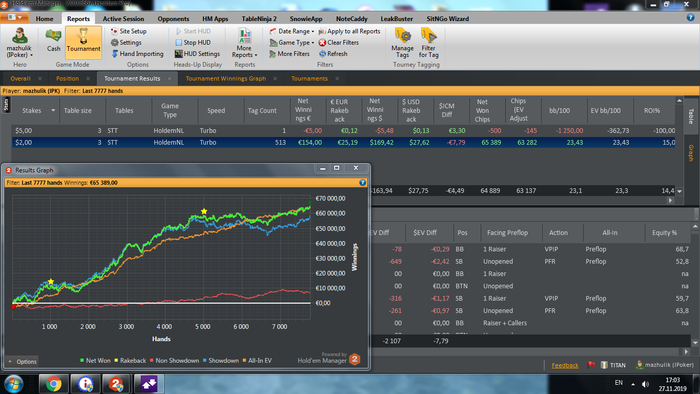Image resolution: width=700 pixels, height=394 pixels.
Task: Toggle All-In EV line in legend
Action: tap(257, 361)
